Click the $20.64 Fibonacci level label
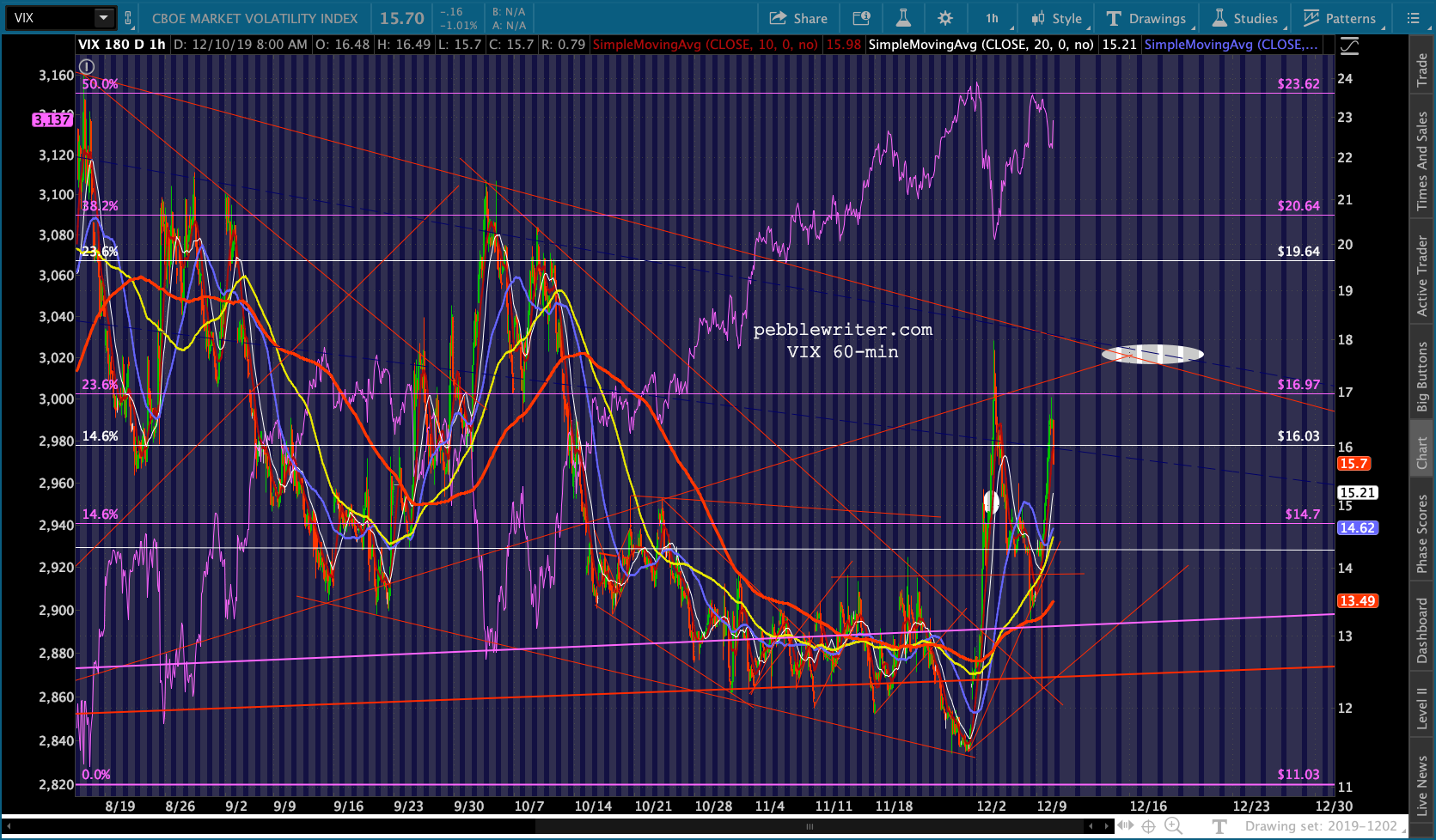Screen dimensions: 1436x840 [1299, 206]
